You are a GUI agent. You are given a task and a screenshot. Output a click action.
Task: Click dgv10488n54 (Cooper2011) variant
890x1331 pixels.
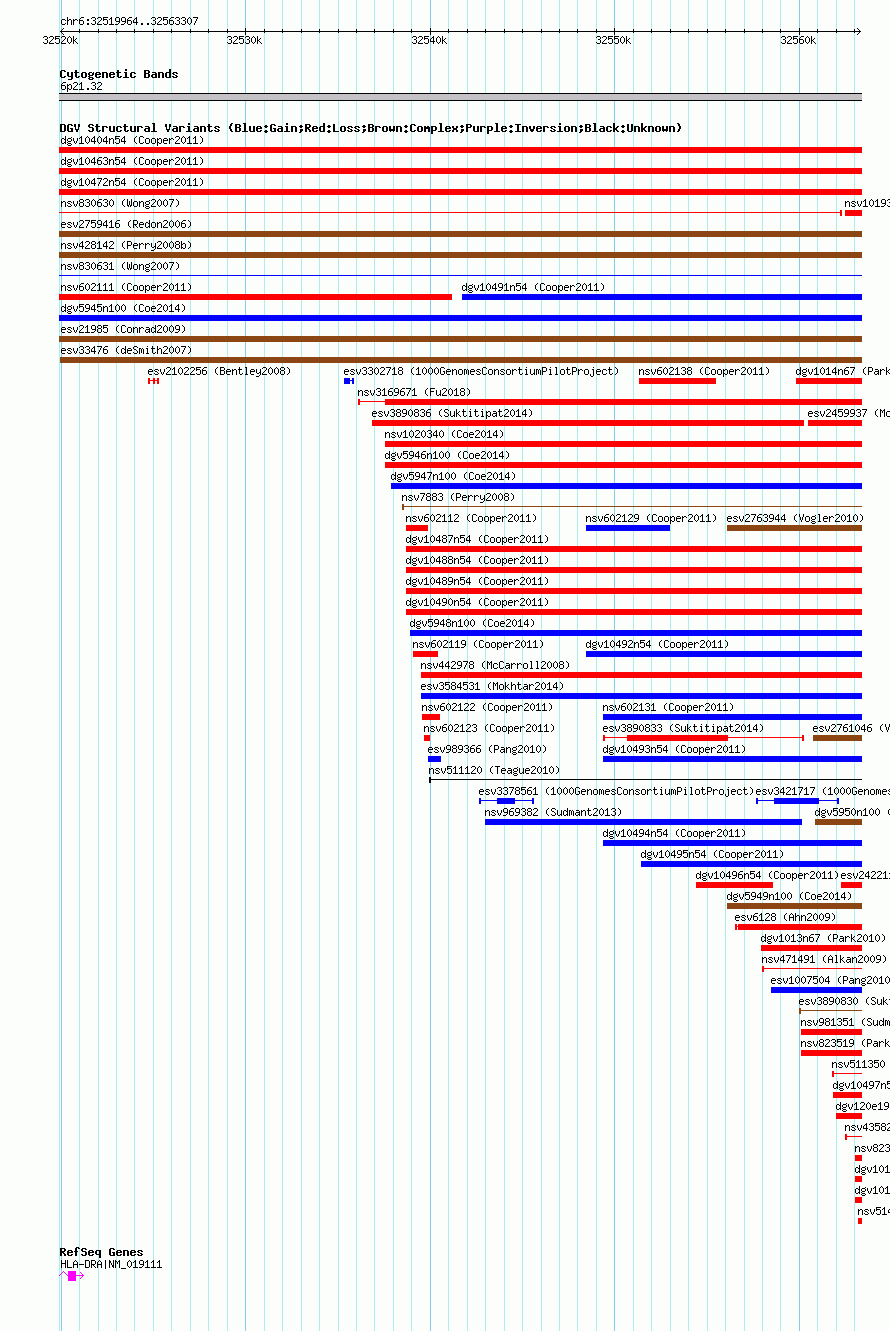tap(634, 570)
